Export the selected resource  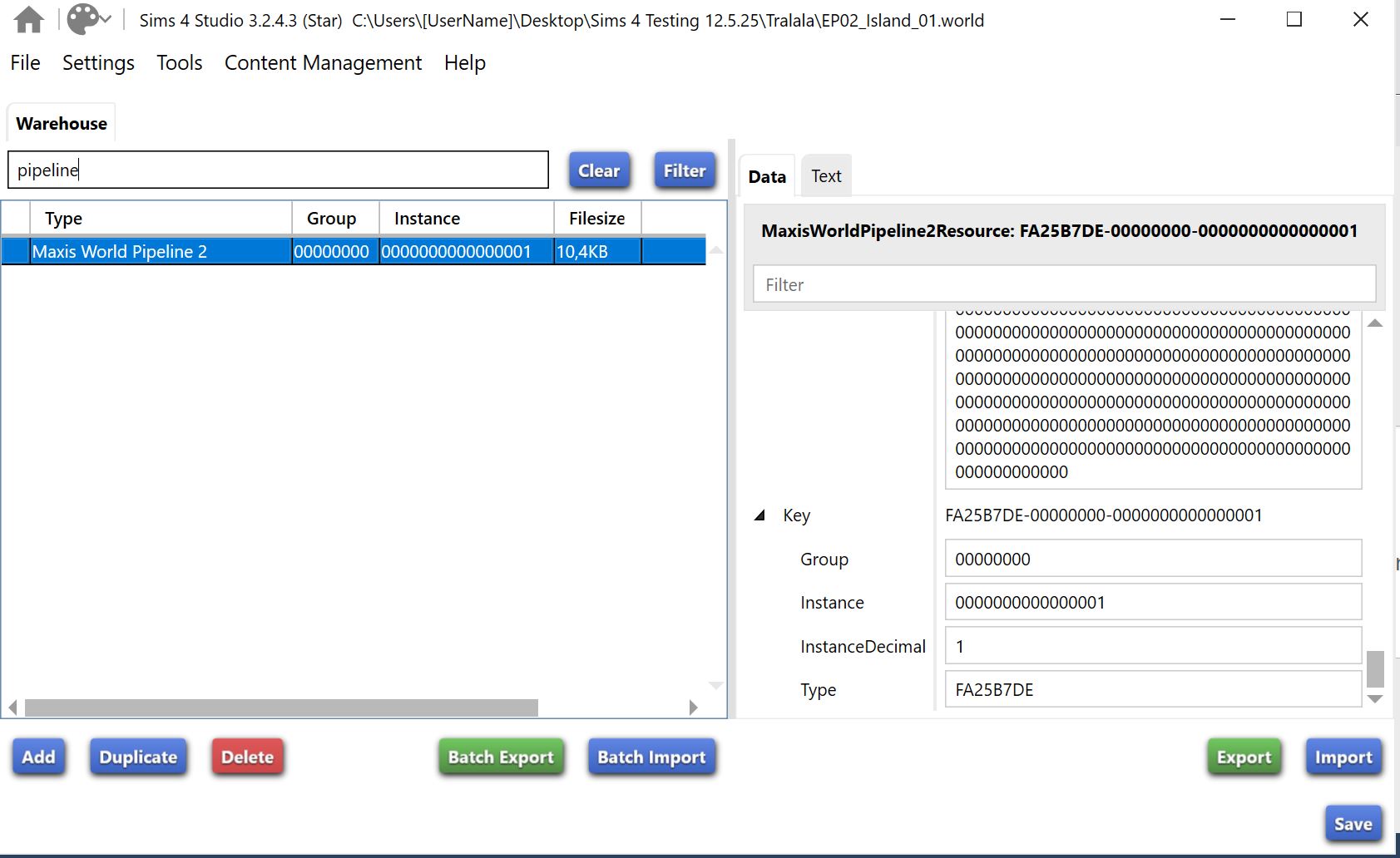[x=1244, y=757]
